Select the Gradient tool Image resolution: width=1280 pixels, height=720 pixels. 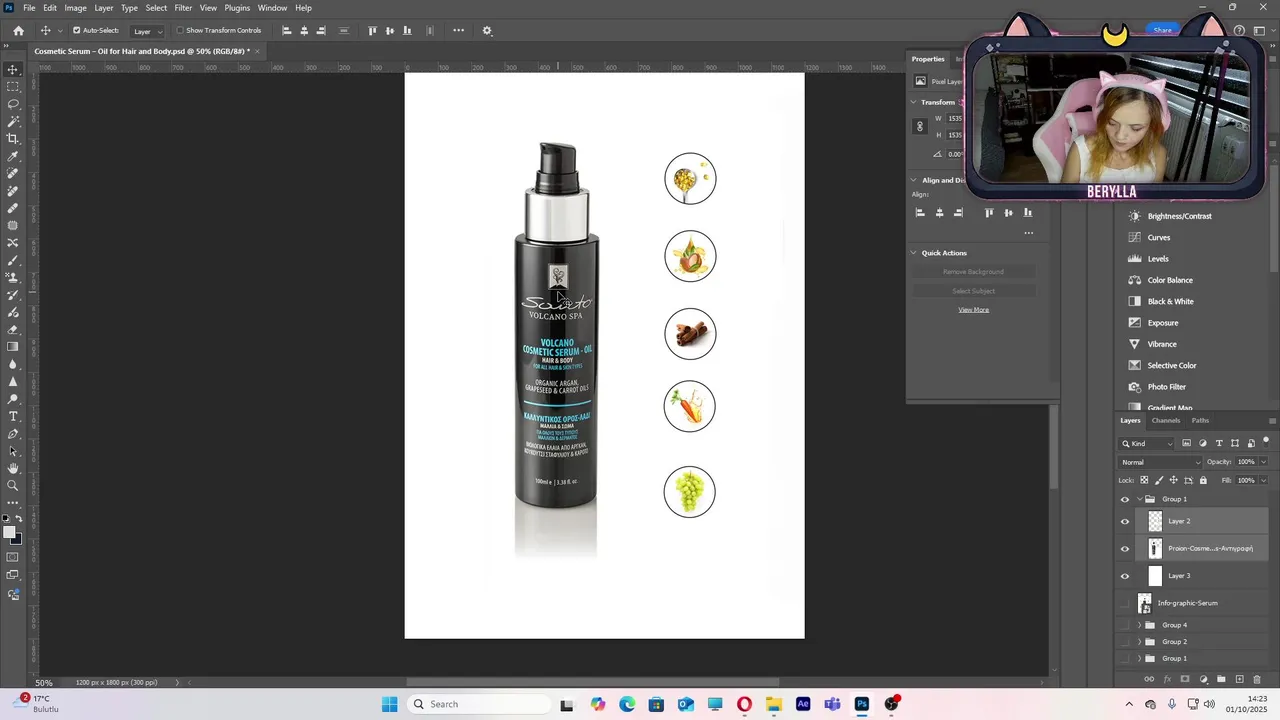pos(13,346)
